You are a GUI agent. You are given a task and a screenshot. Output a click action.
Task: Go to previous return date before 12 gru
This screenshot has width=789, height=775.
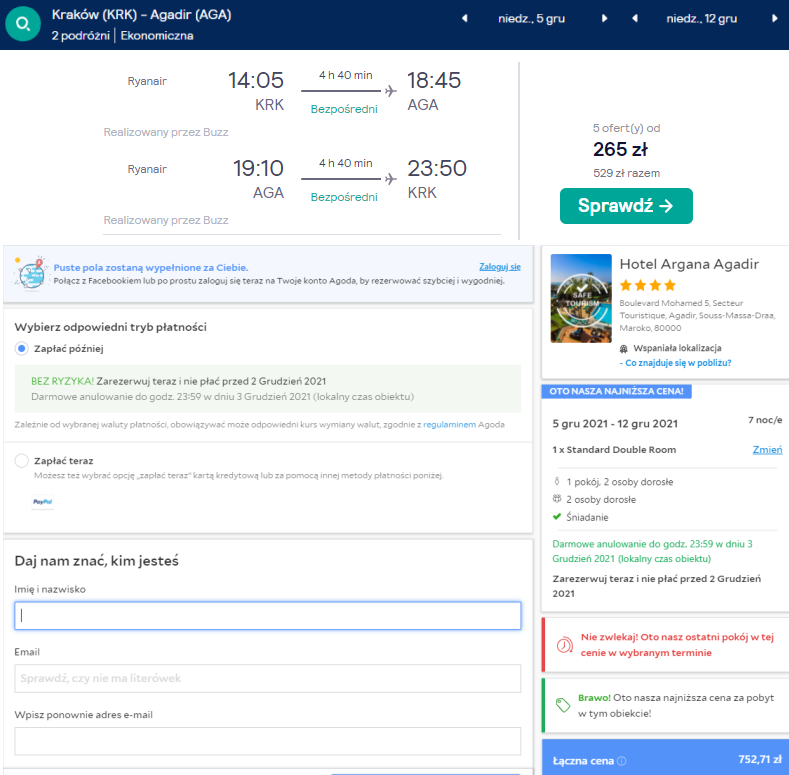pos(635,19)
